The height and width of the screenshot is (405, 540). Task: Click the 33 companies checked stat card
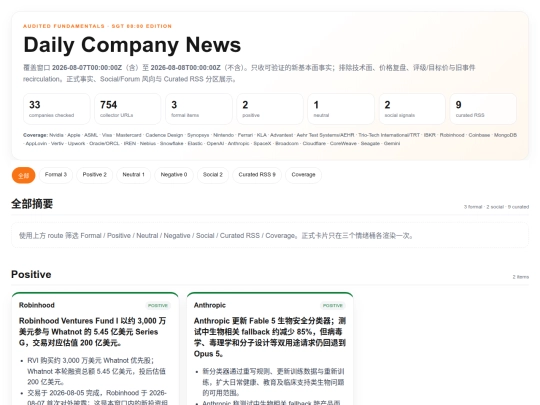pos(57,109)
